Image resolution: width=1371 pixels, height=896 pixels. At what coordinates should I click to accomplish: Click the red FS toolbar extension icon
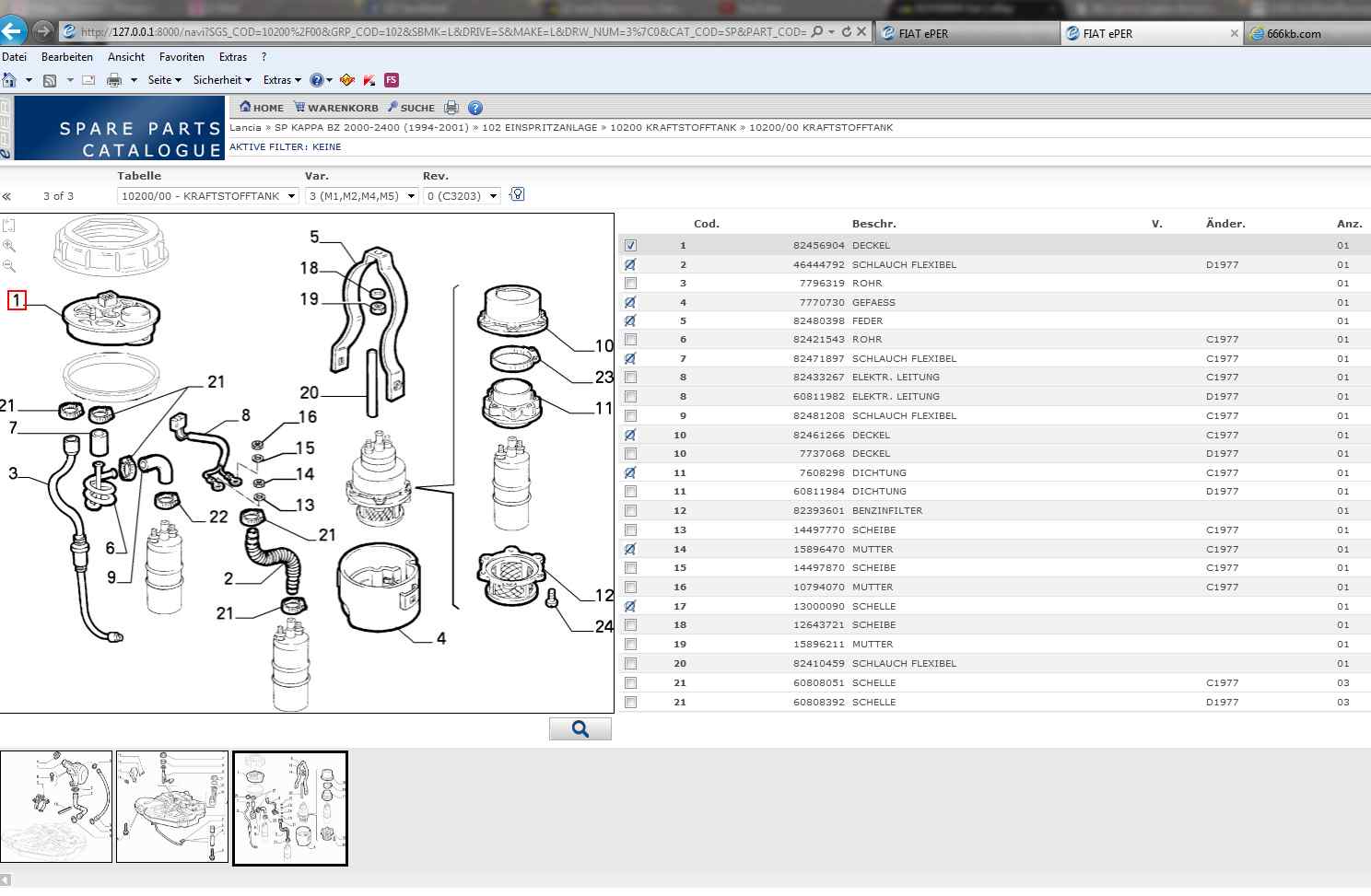pyautogui.click(x=392, y=80)
